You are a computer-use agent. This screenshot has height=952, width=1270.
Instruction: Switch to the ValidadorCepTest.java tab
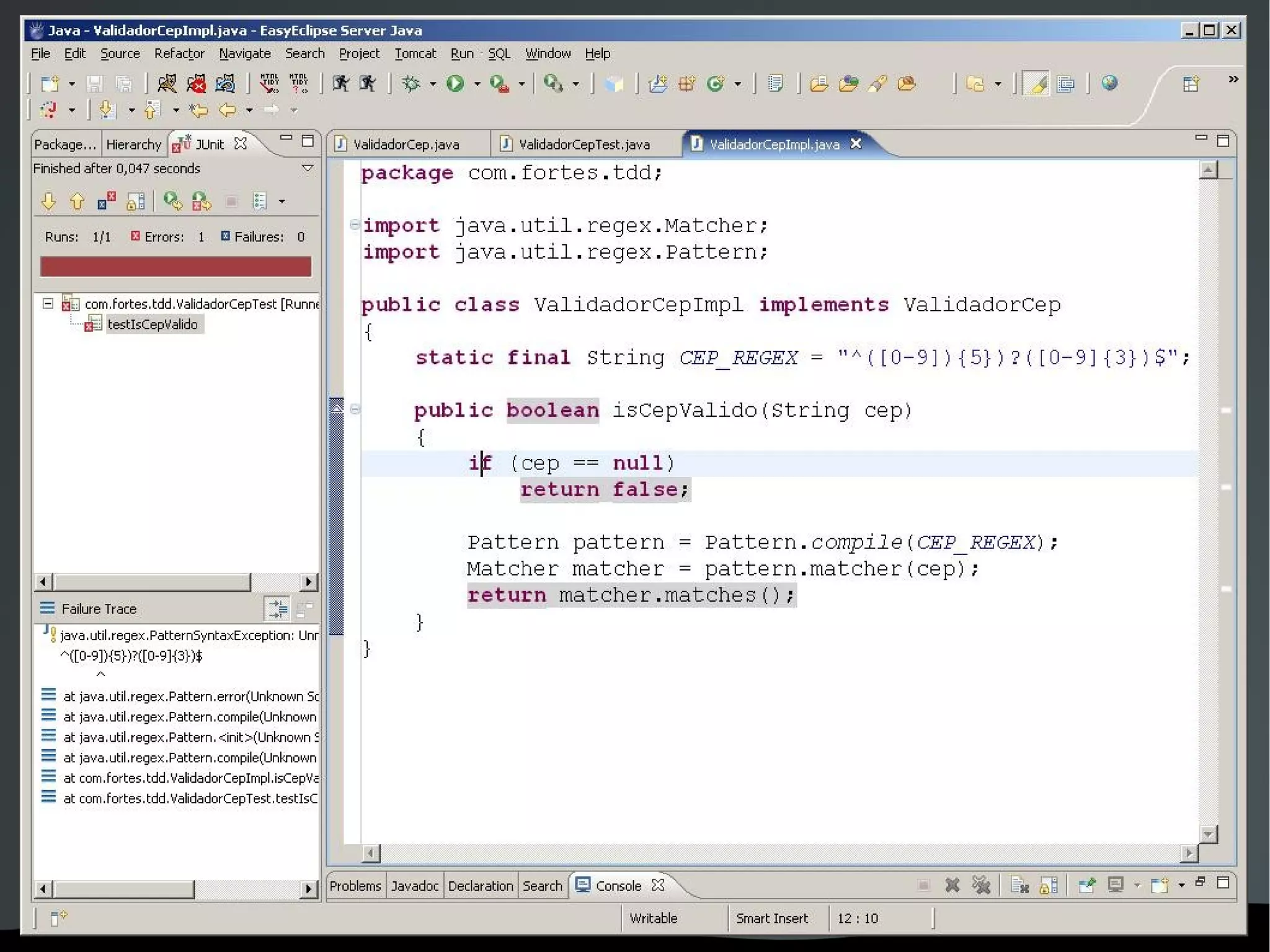pos(584,145)
